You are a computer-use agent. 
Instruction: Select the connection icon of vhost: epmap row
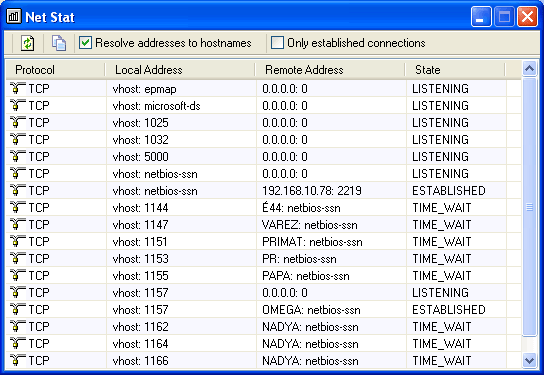coord(17,88)
